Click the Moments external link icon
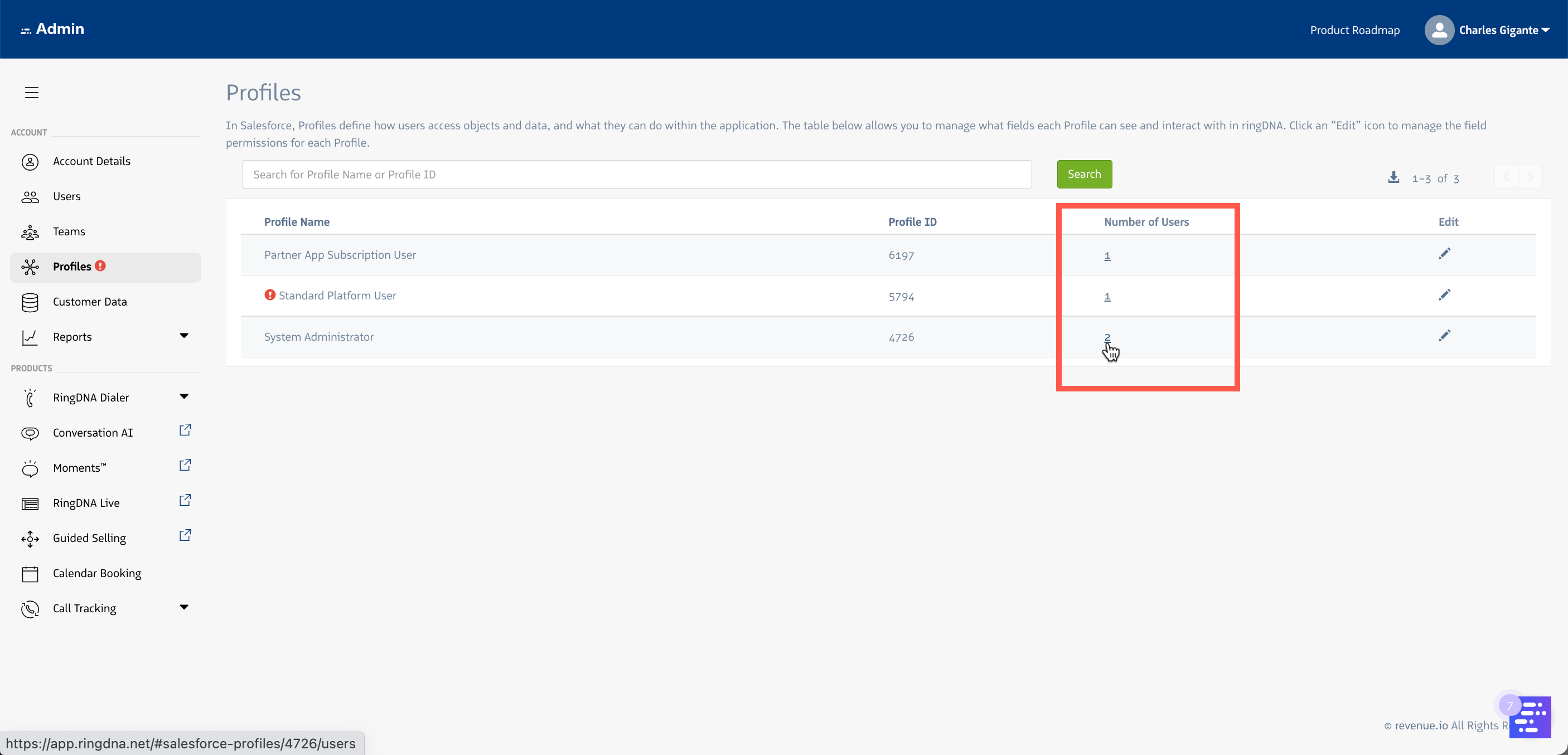The image size is (1568, 755). click(x=185, y=466)
